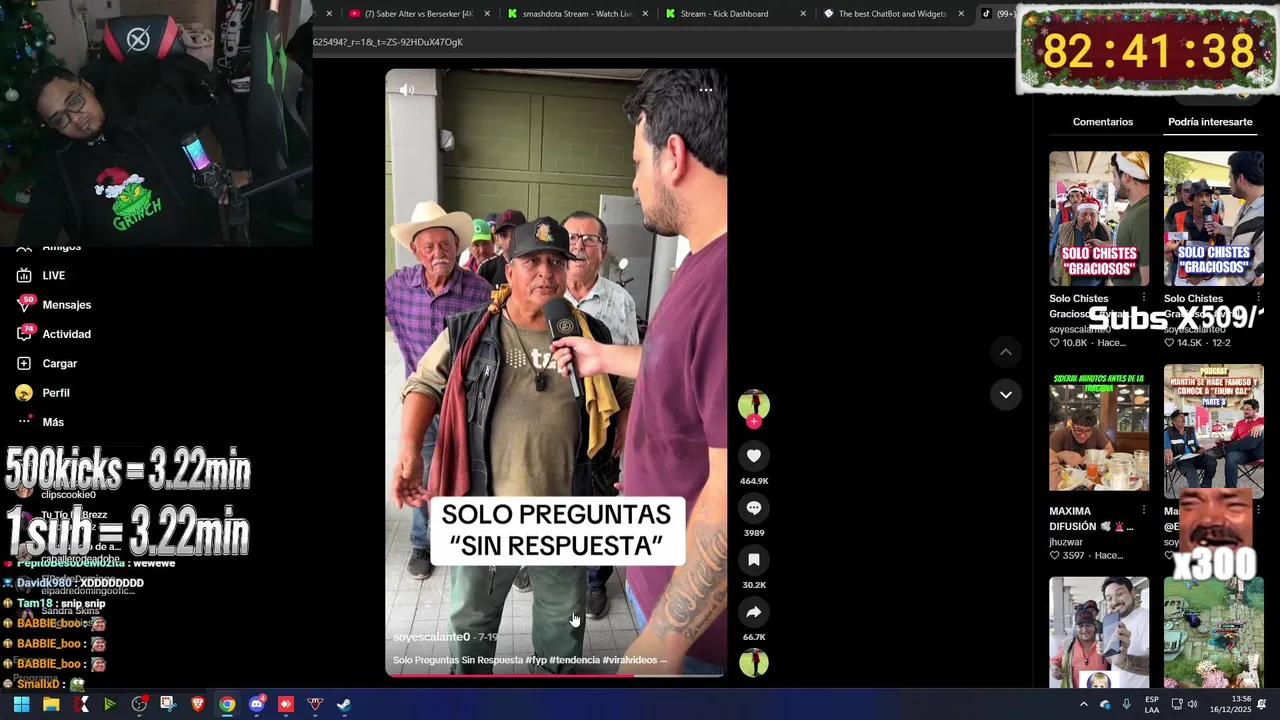Screen dimensions: 1280x720
Task: Click the Actividad icon with badge
Action: pos(25,333)
